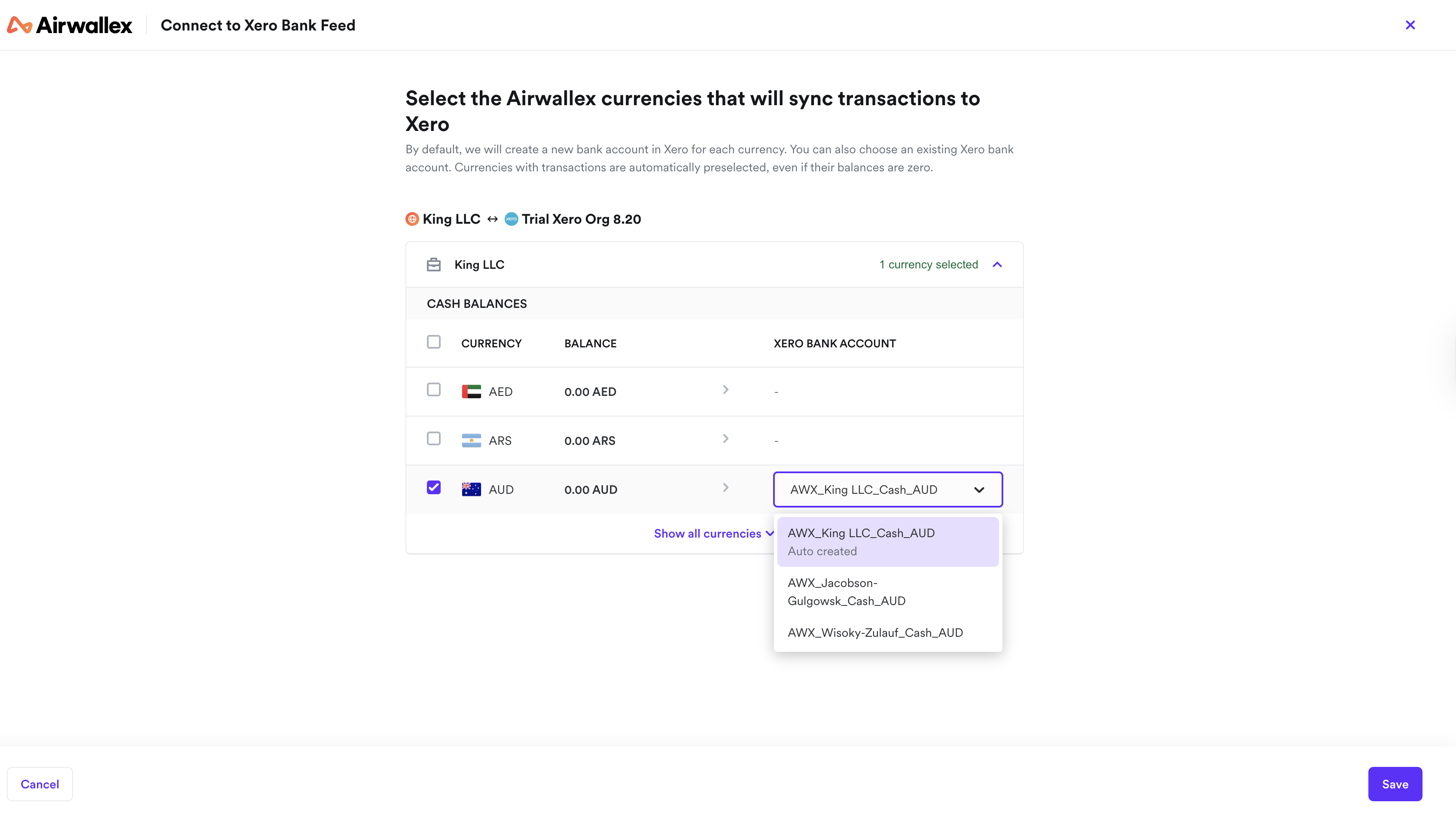Expand AED balance details chevron
Image resolution: width=1456 pixels, height=821 pixels.
[726, 390]
